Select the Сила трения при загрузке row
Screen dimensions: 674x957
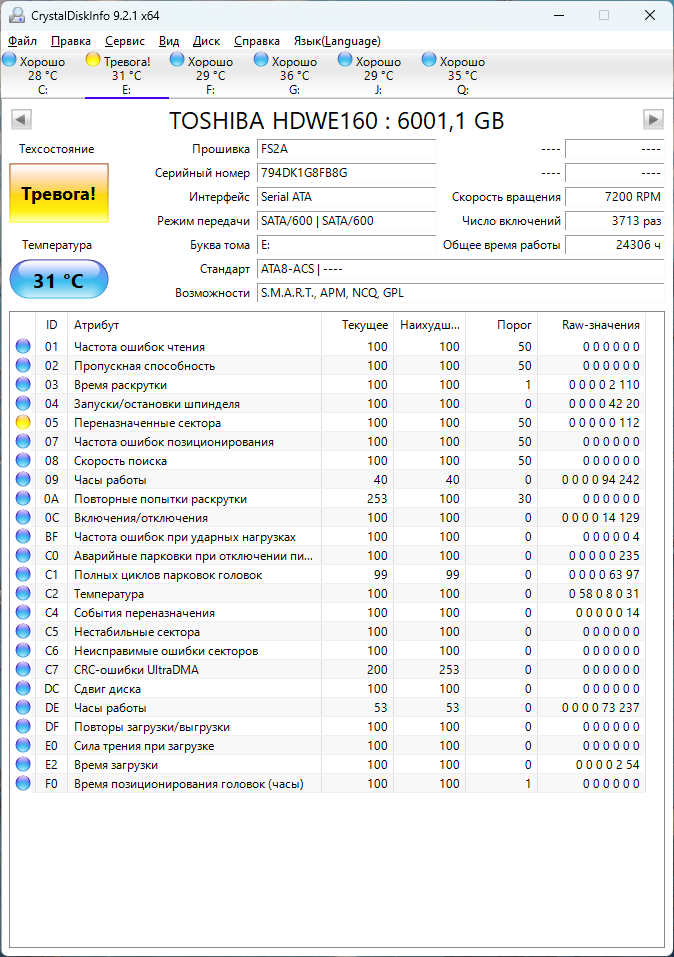[x=328, y=746]
